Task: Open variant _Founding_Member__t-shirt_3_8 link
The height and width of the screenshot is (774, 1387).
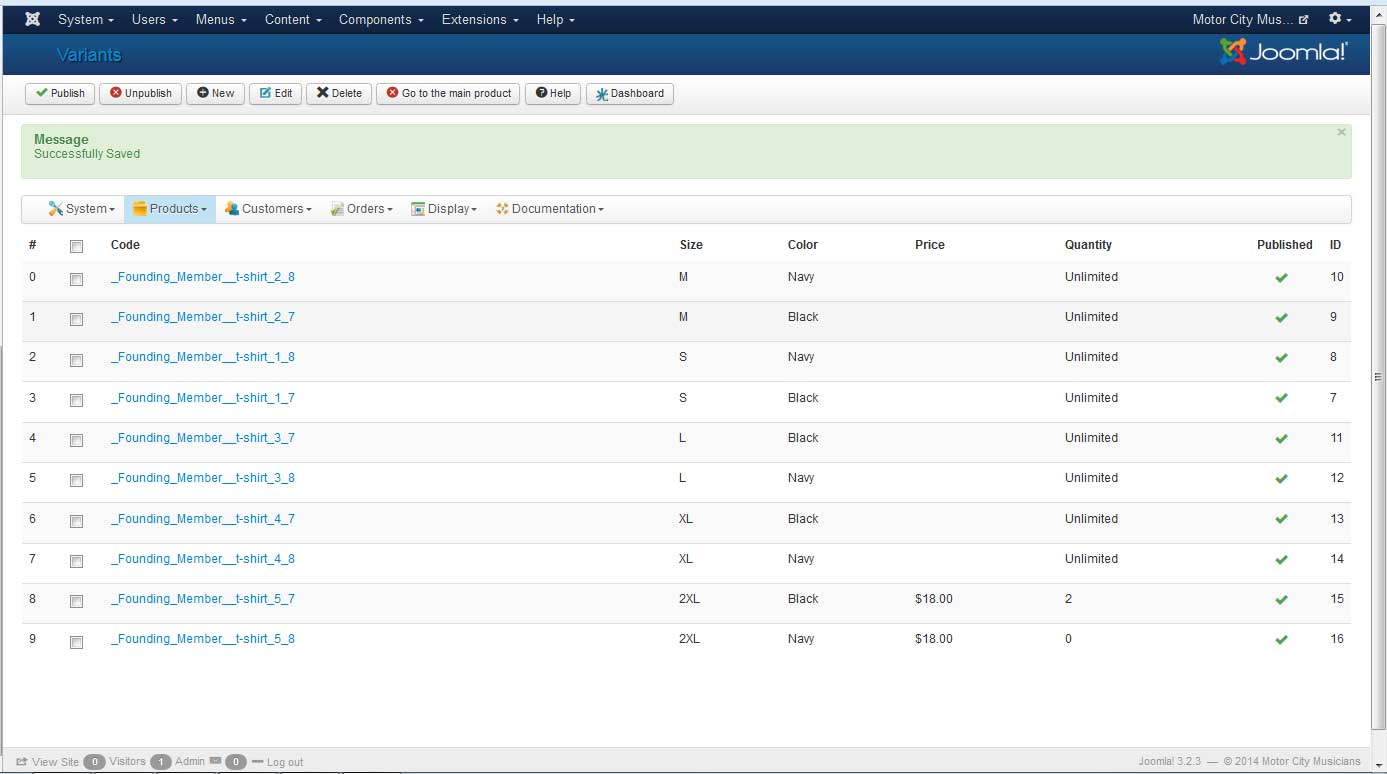Action: [x=202, y=478]
